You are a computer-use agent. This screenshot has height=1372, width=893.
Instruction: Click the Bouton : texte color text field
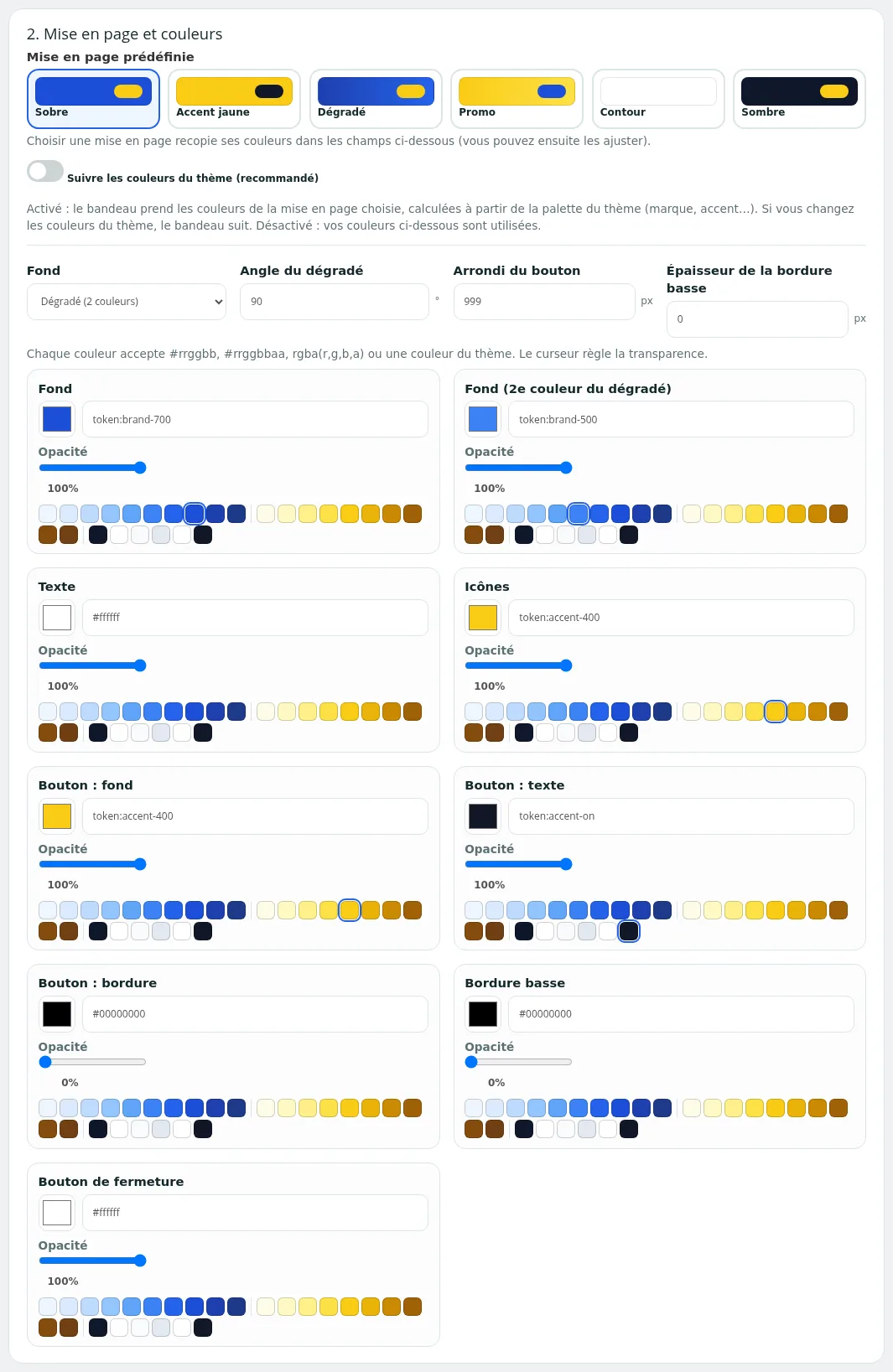coord(681,816)
